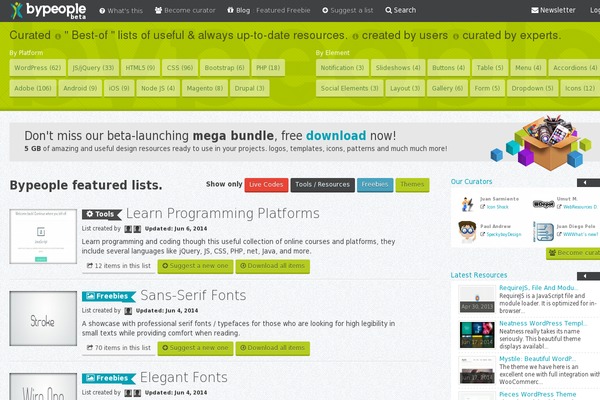Choose the Adobe (106) platform tag
The height and width of the screenshot is (400, 600).
coord(33,88)
